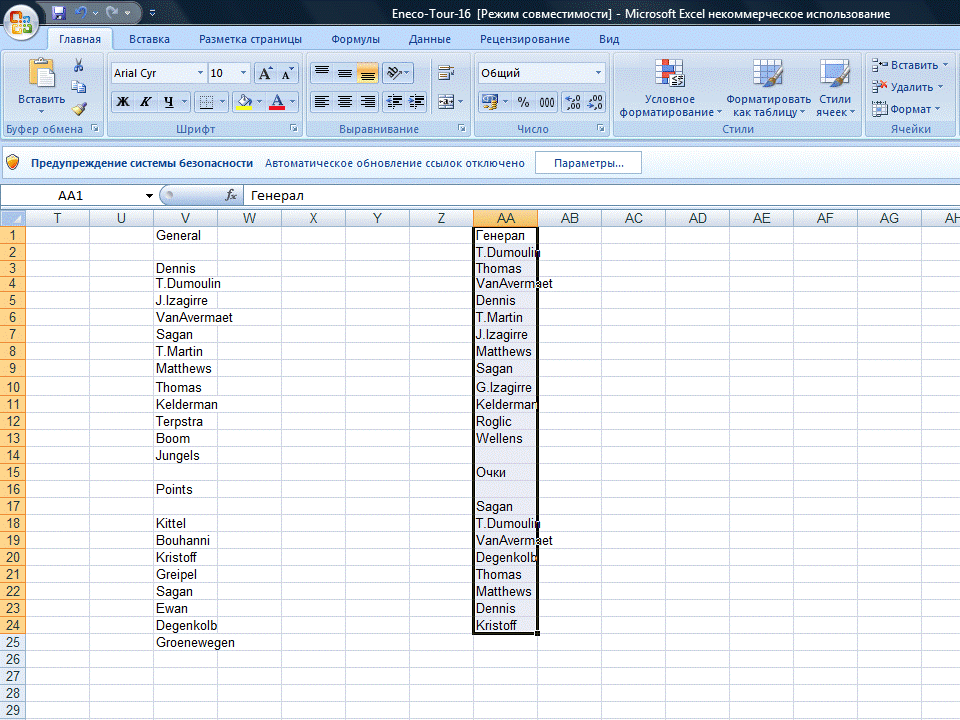
Task: Open the font size dropdown
Action: point(243,73)
